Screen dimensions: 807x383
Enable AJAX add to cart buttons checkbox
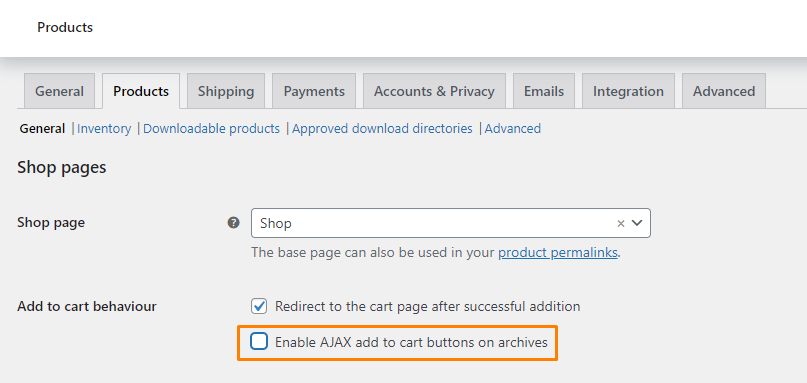pos(259,341)
